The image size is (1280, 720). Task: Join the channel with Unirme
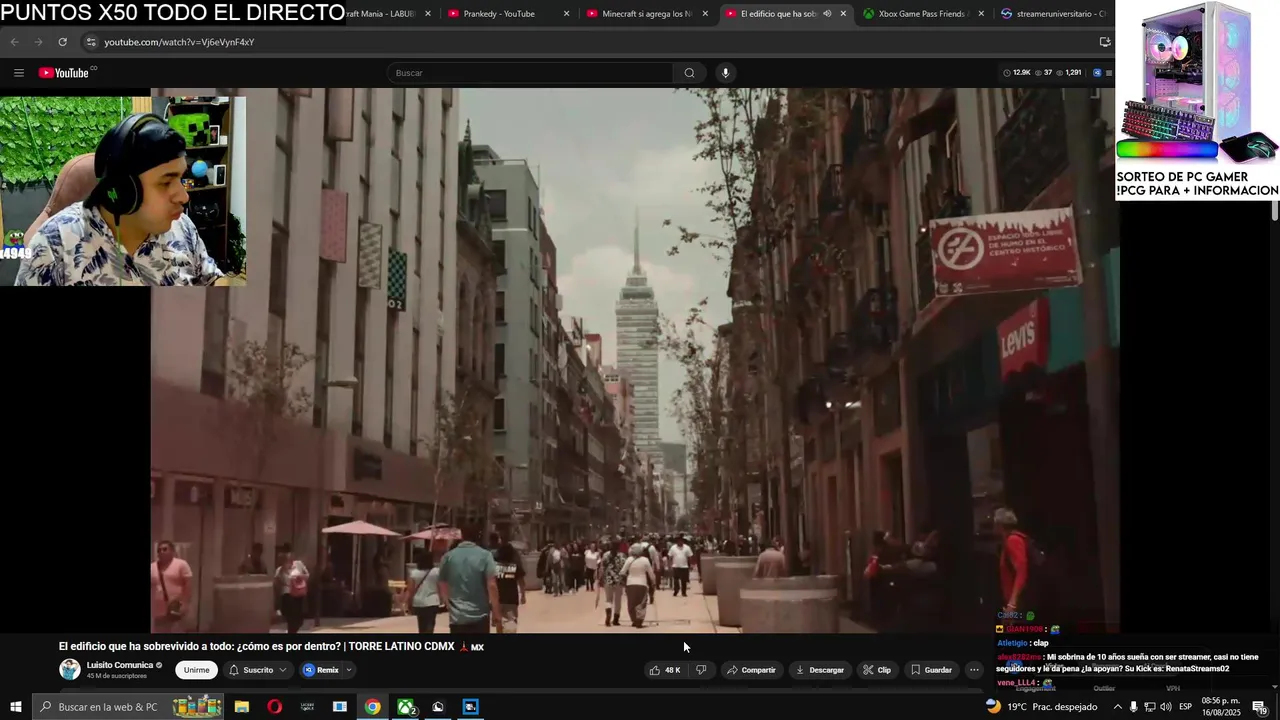[x=196, y=670]
